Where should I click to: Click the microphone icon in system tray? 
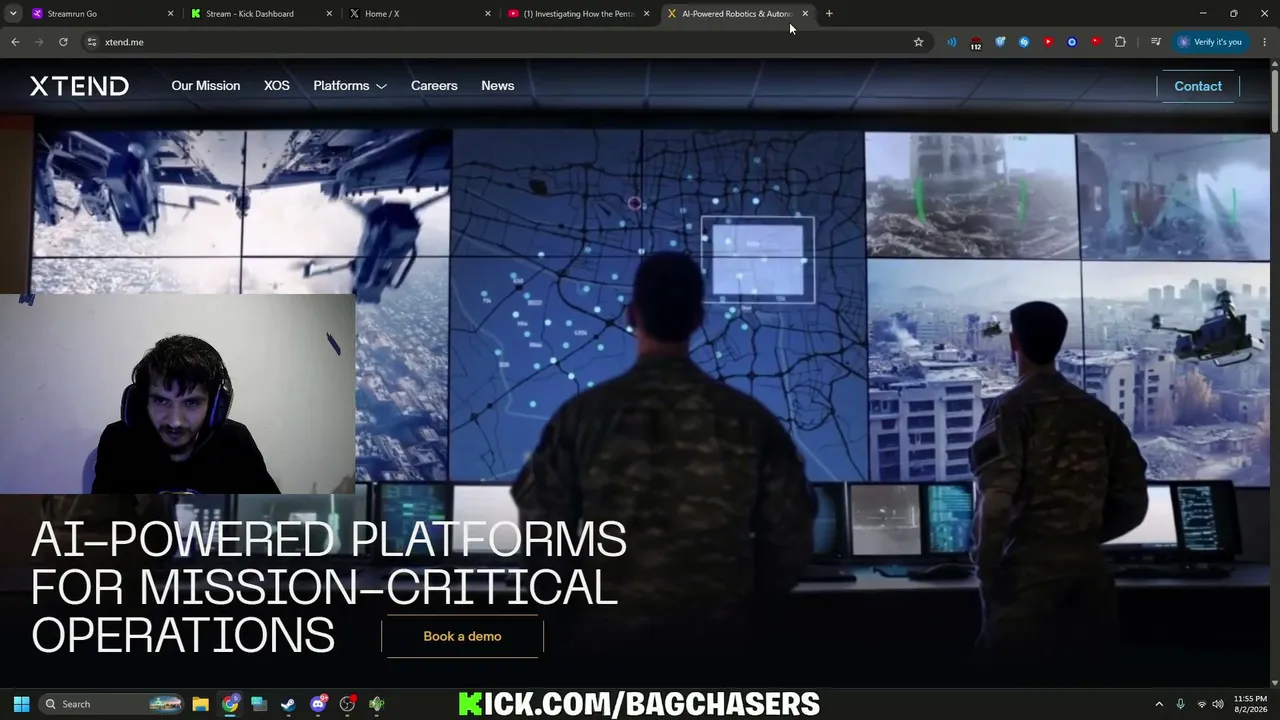(x=1180, y=704)
